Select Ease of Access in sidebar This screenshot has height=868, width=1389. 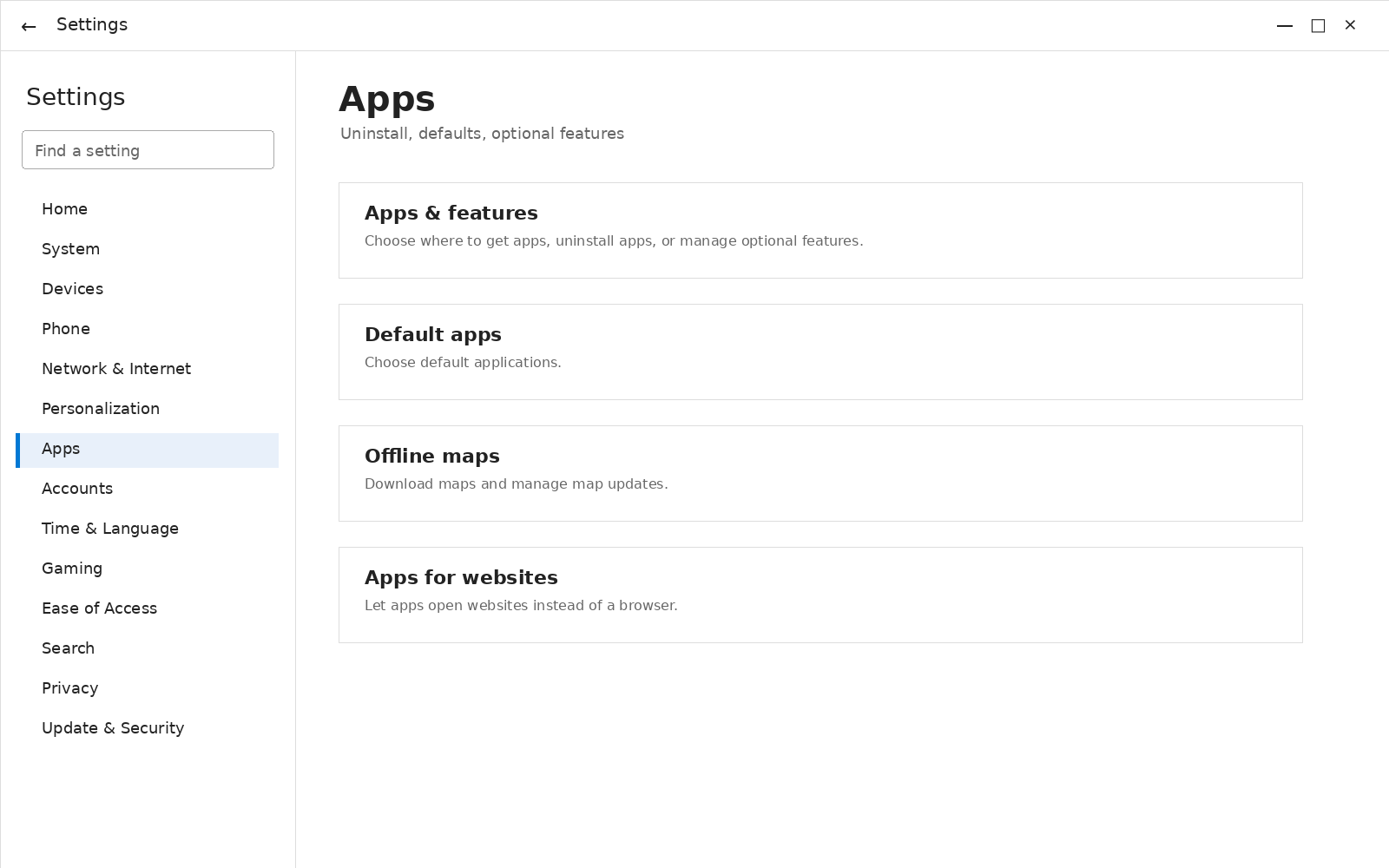coord(147,608)
